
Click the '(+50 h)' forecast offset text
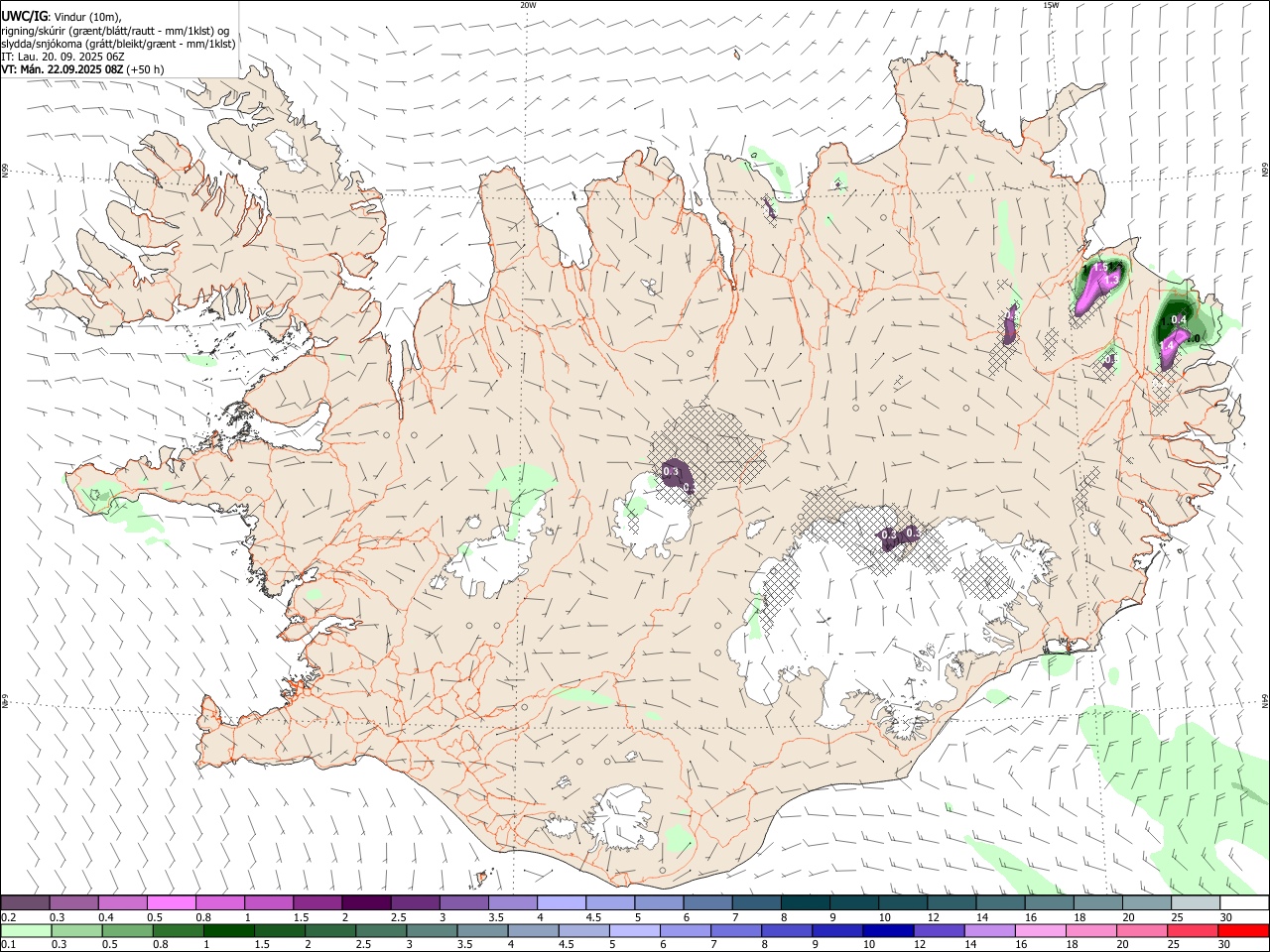pyautogui.click(x=146, y=69)
